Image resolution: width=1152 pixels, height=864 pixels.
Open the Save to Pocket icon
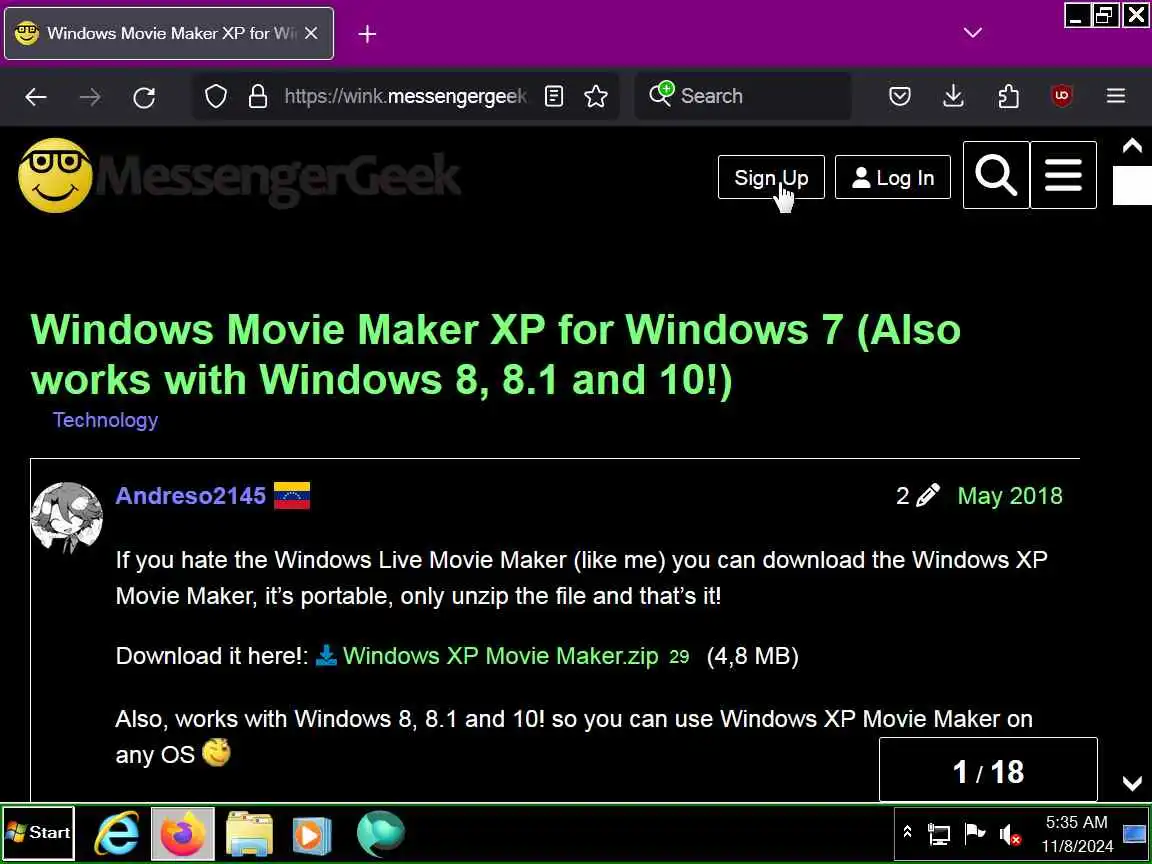coord(900,96)
